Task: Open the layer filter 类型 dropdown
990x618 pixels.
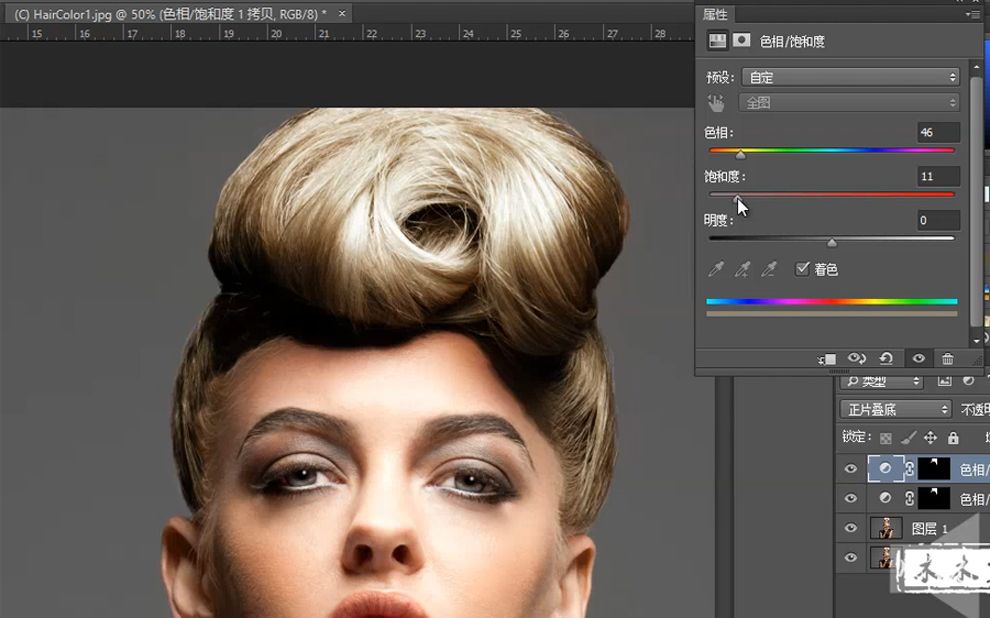Action: [x=882, y=381]
